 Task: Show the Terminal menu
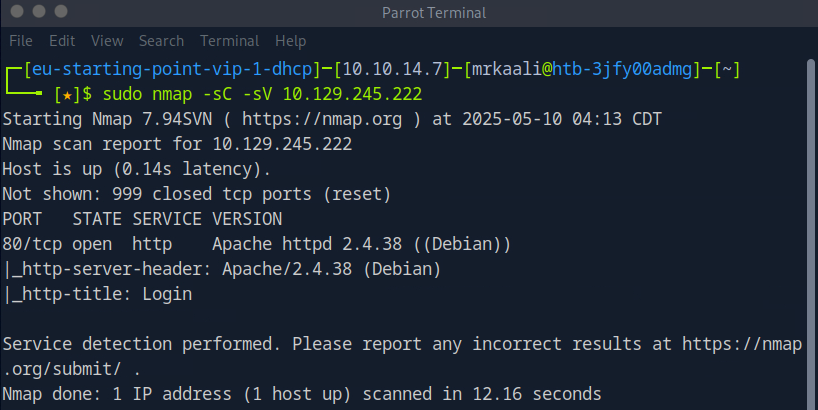(229, 41)
